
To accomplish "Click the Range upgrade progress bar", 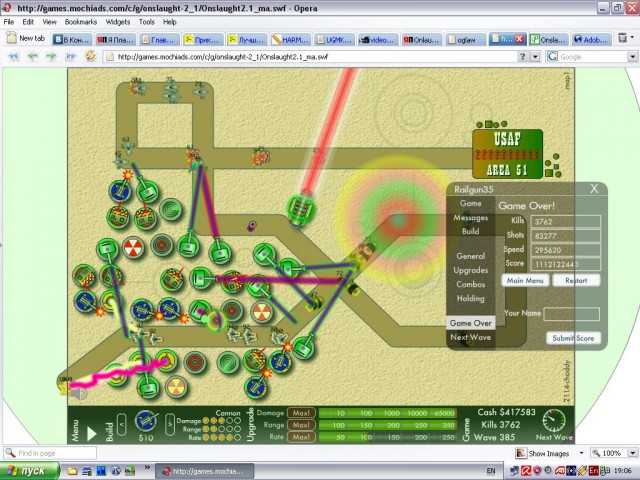I will 387,425.
